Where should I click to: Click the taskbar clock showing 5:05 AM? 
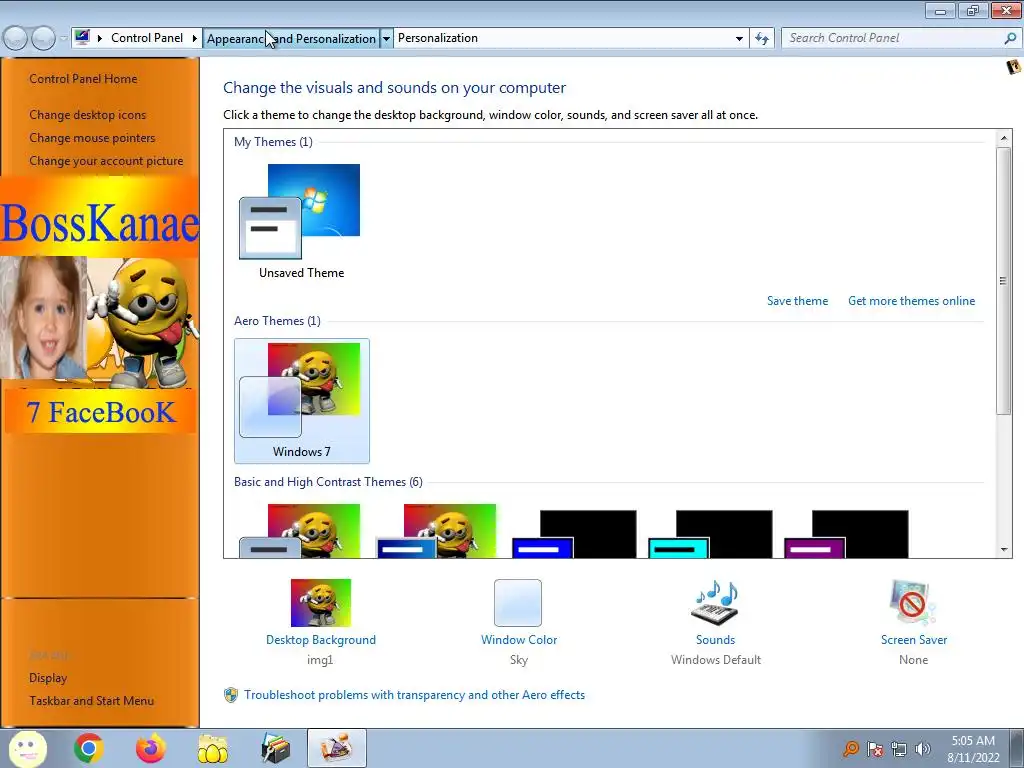pyautogui.click(x=973, y=749)
